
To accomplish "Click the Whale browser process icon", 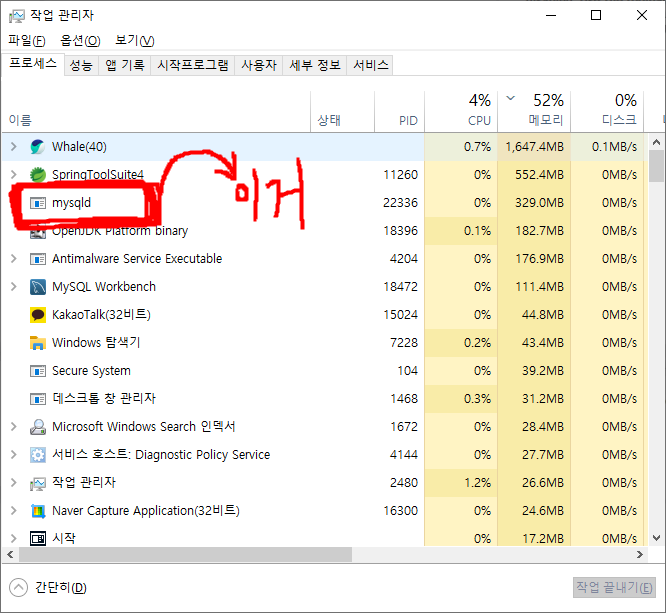I will (38, 147).
